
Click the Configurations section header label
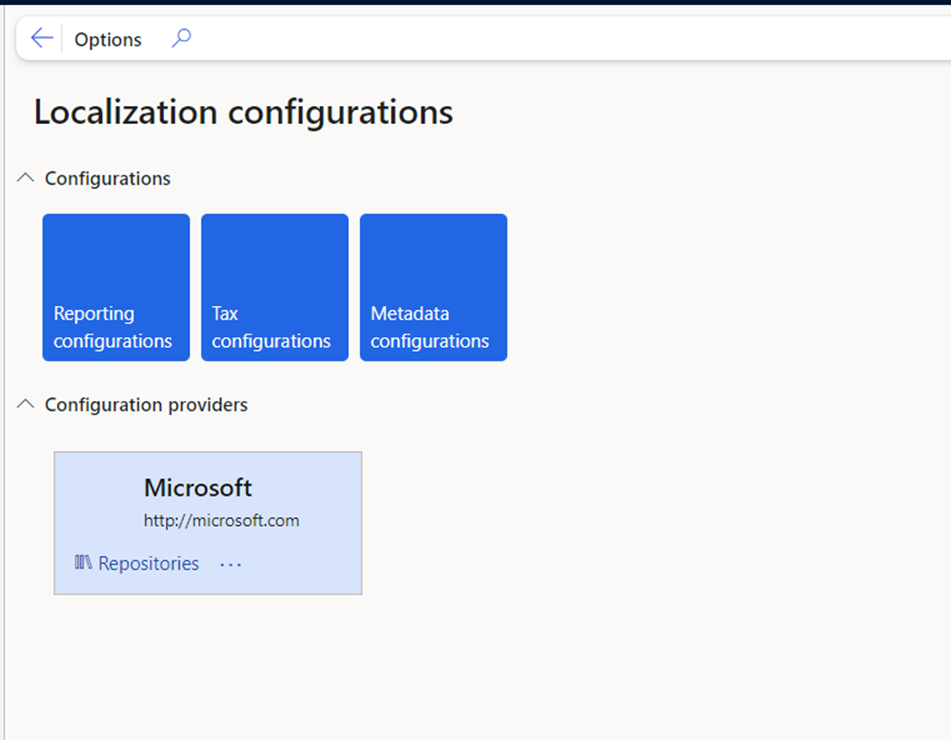click(107, 178)
